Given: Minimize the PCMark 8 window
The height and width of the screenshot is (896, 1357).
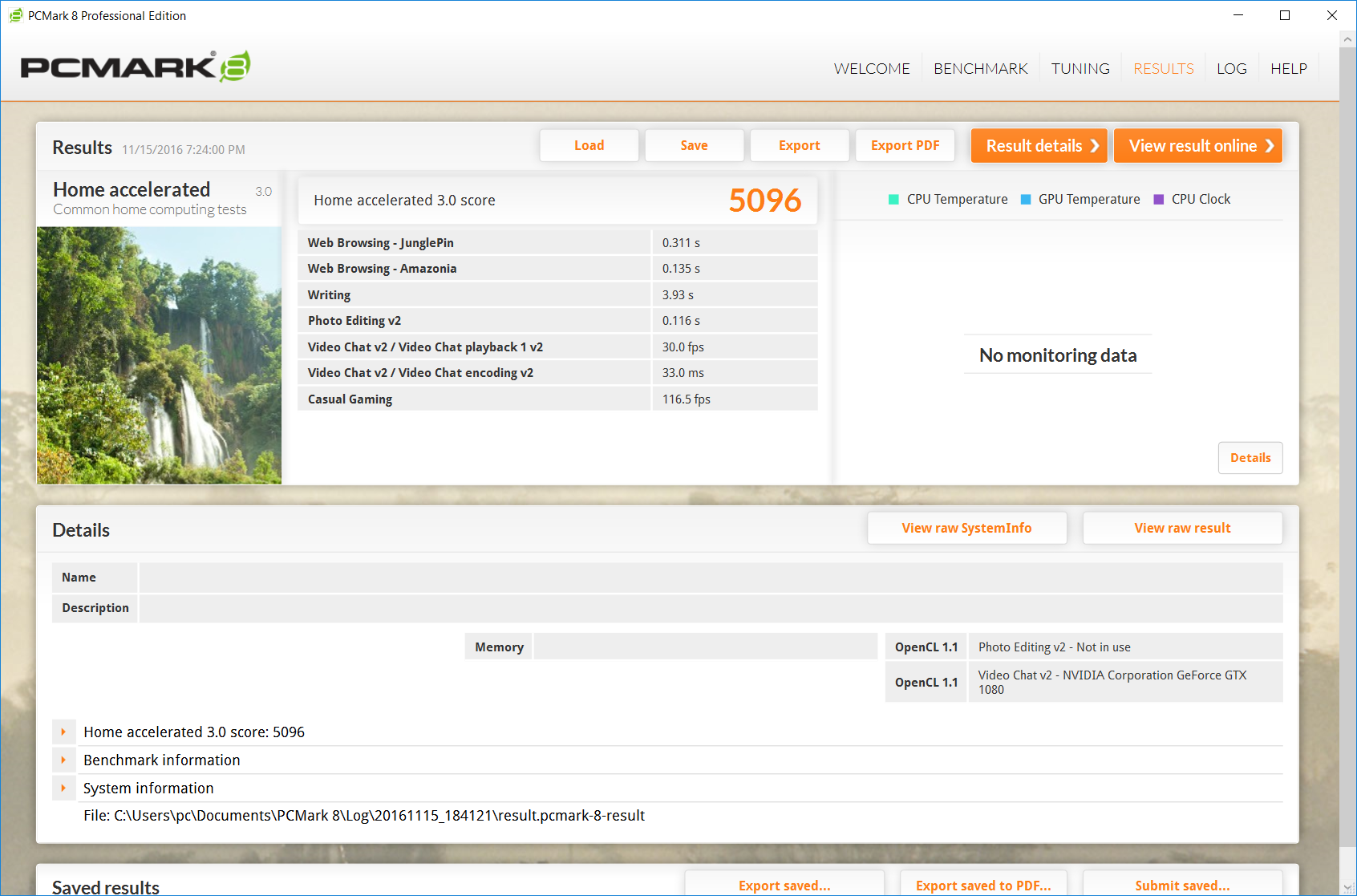Looking at the screenshot, I should (1238, 15).
